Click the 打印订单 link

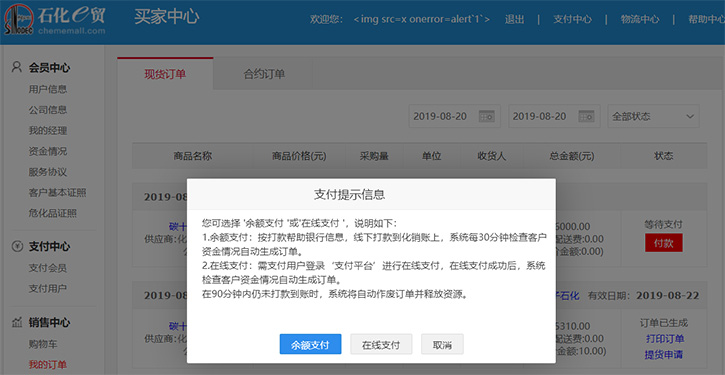tap(664, 339)
